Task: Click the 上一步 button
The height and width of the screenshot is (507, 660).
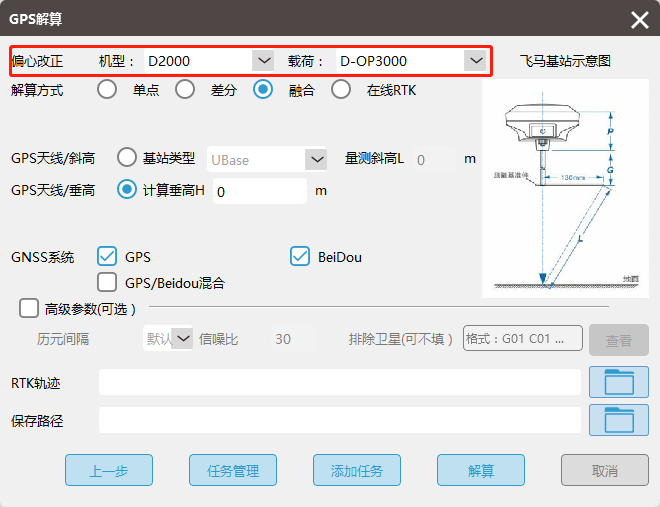Action: (x=109, y=470)
